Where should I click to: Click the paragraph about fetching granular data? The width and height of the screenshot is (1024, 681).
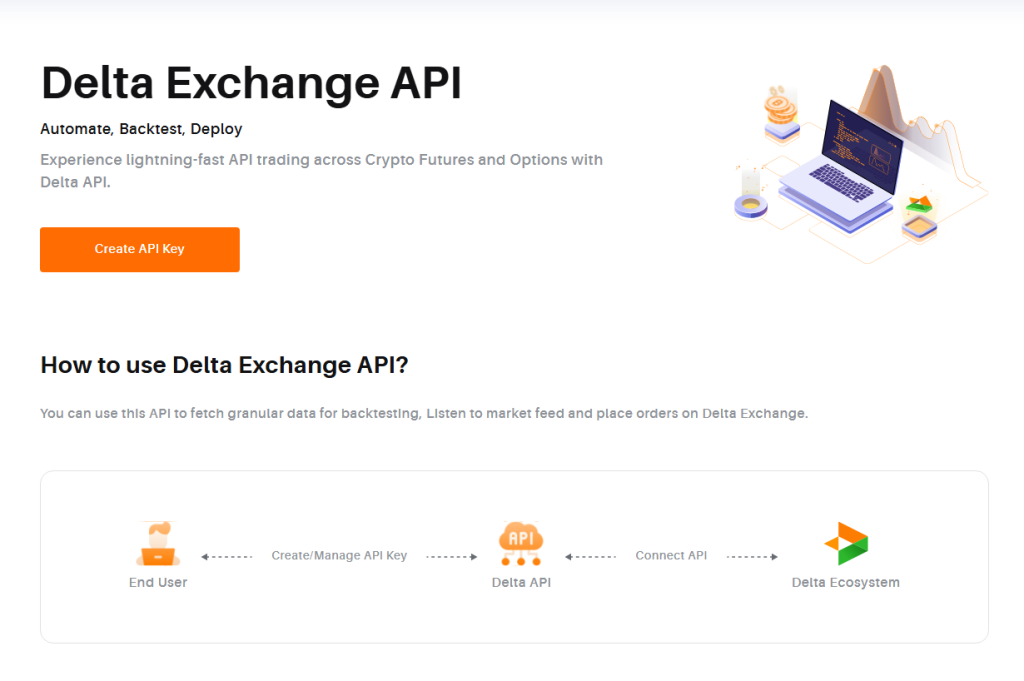(423, 413)
